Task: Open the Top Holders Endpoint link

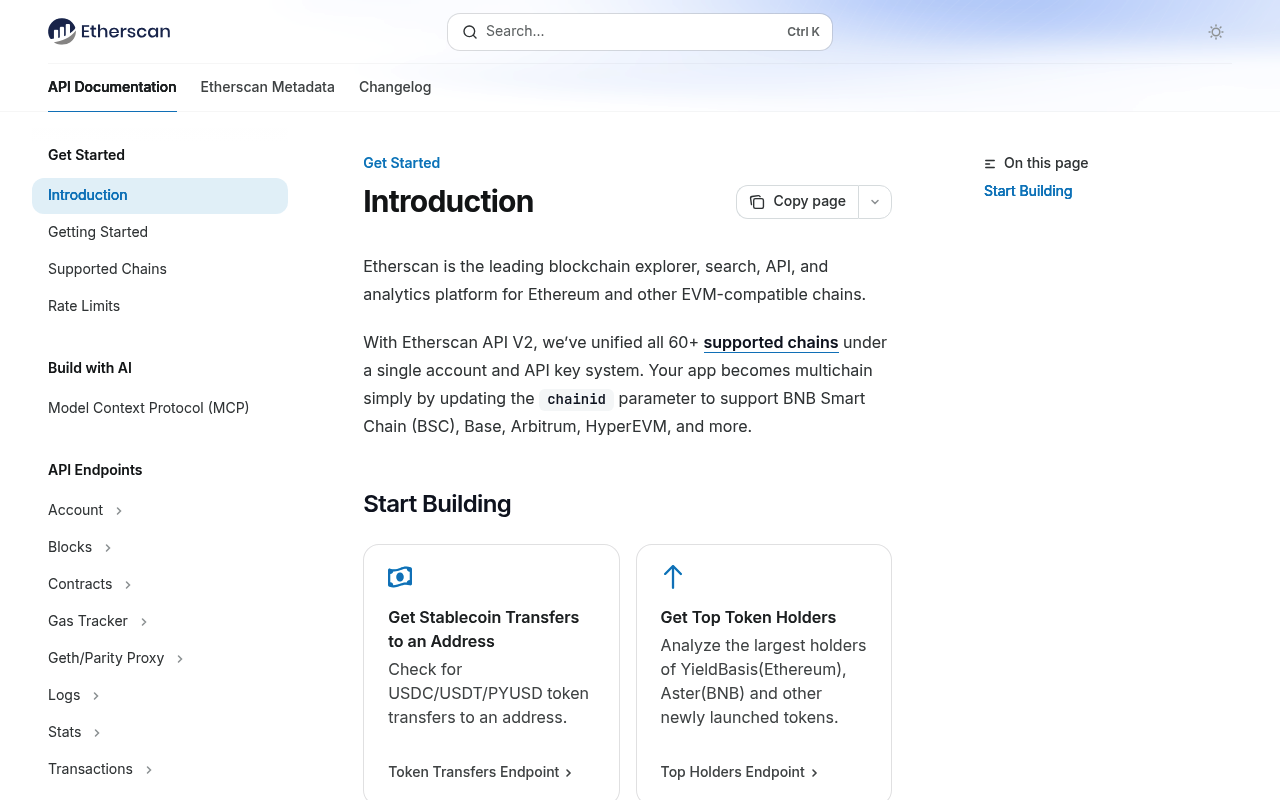Action: pyautogui.click(x=739, y=772)
